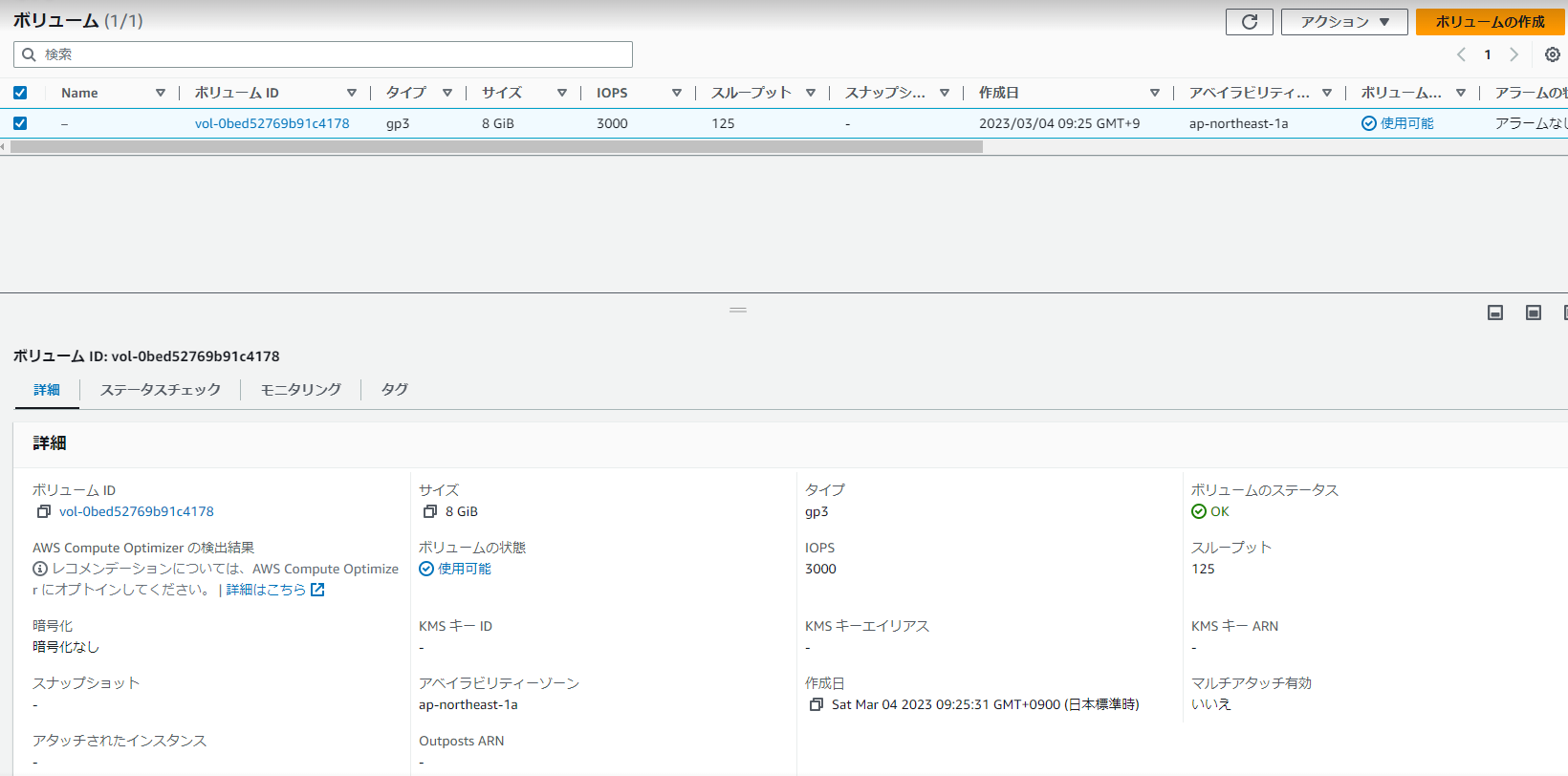This screenshot has height=776, width=1568.
Task: Open the タグ tab
Action: [394, 390]
